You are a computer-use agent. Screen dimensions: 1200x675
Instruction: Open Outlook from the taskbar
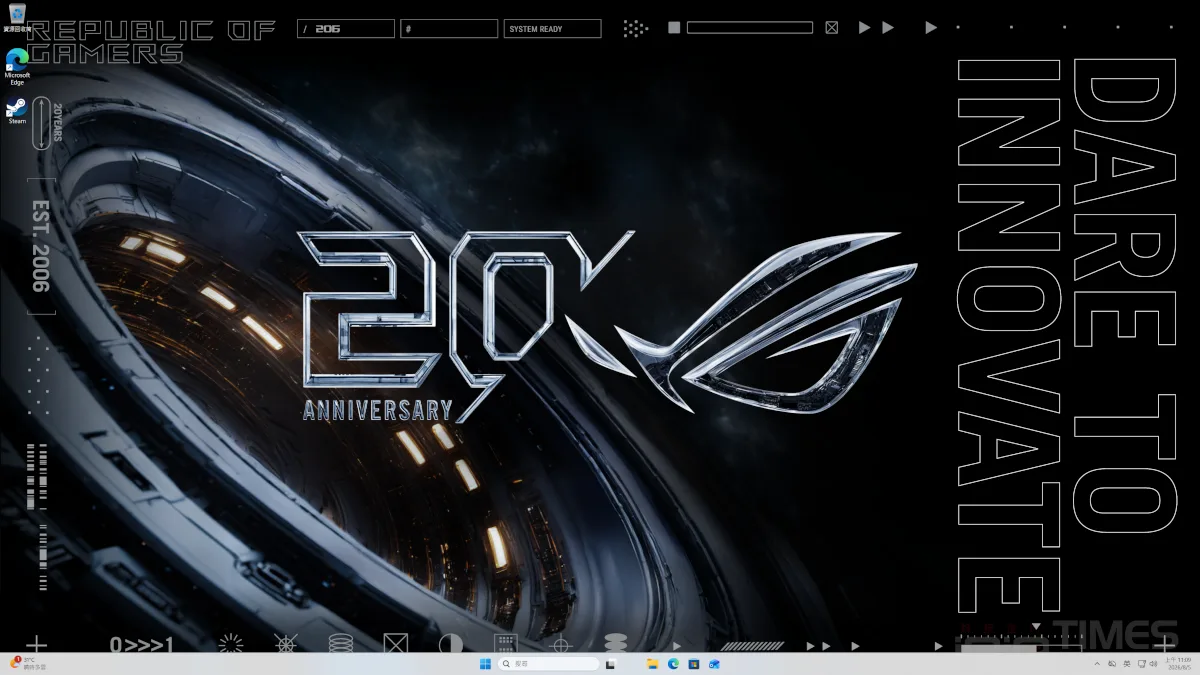715,664
